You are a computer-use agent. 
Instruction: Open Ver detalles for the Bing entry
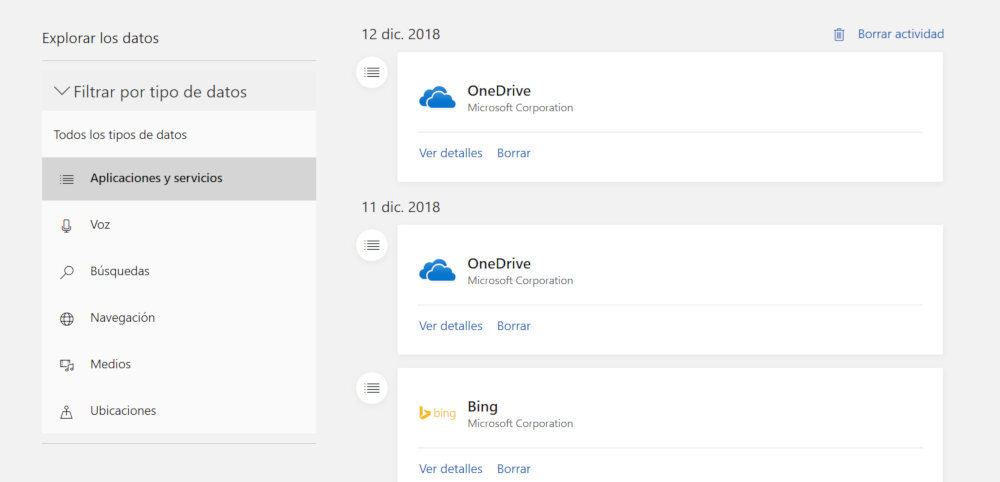[x=450, y=469]
